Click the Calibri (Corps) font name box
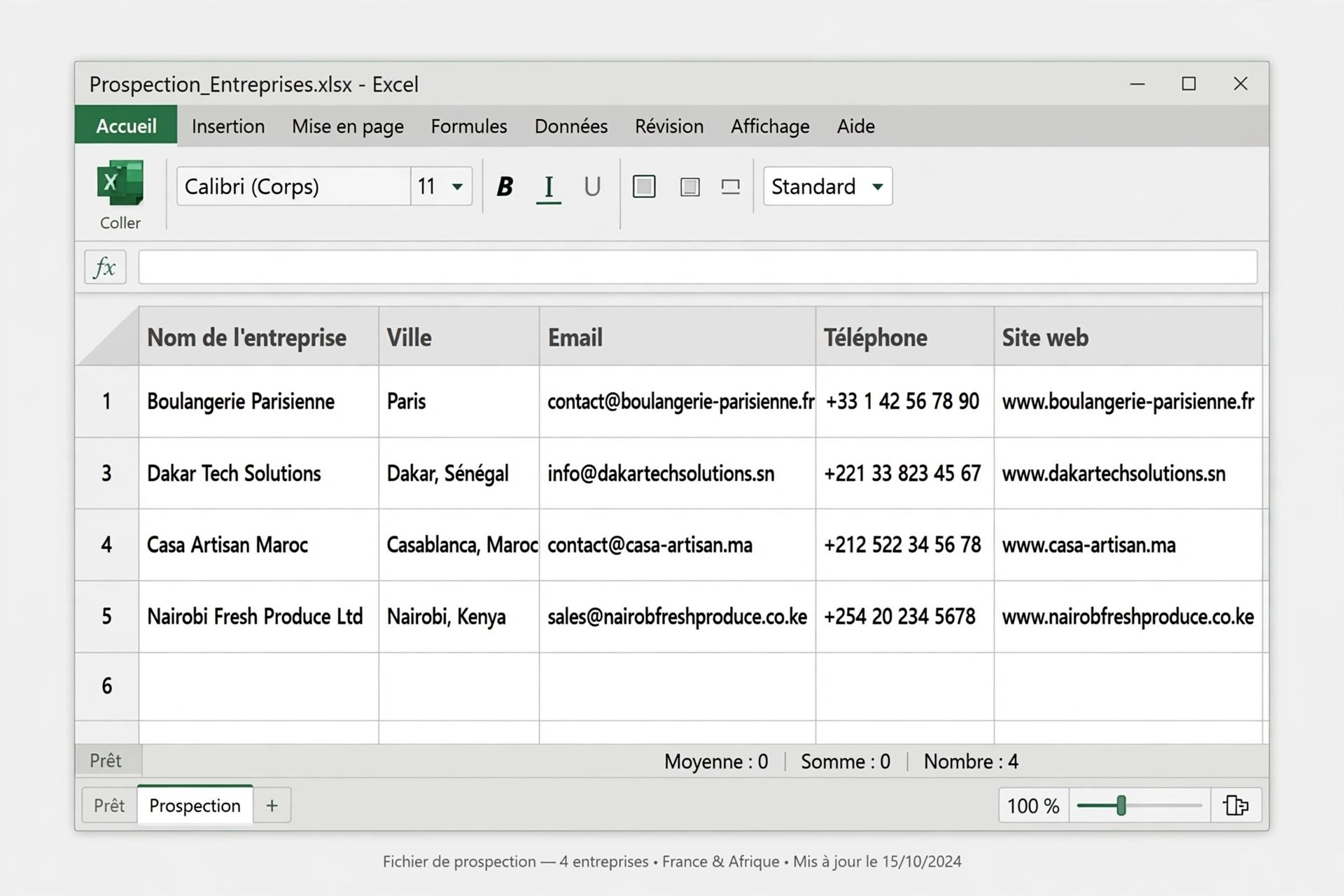1344x896 pixels. tap(293, 186)
